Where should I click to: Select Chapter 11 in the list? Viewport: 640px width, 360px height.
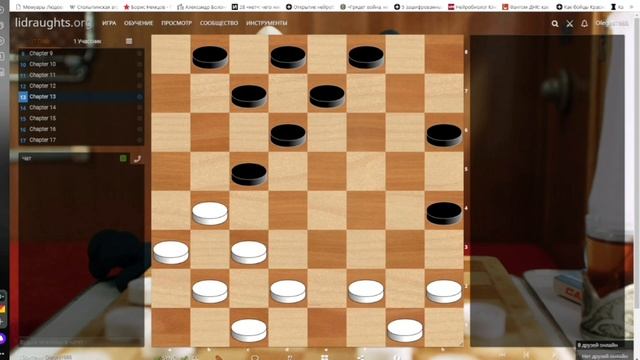81,75
